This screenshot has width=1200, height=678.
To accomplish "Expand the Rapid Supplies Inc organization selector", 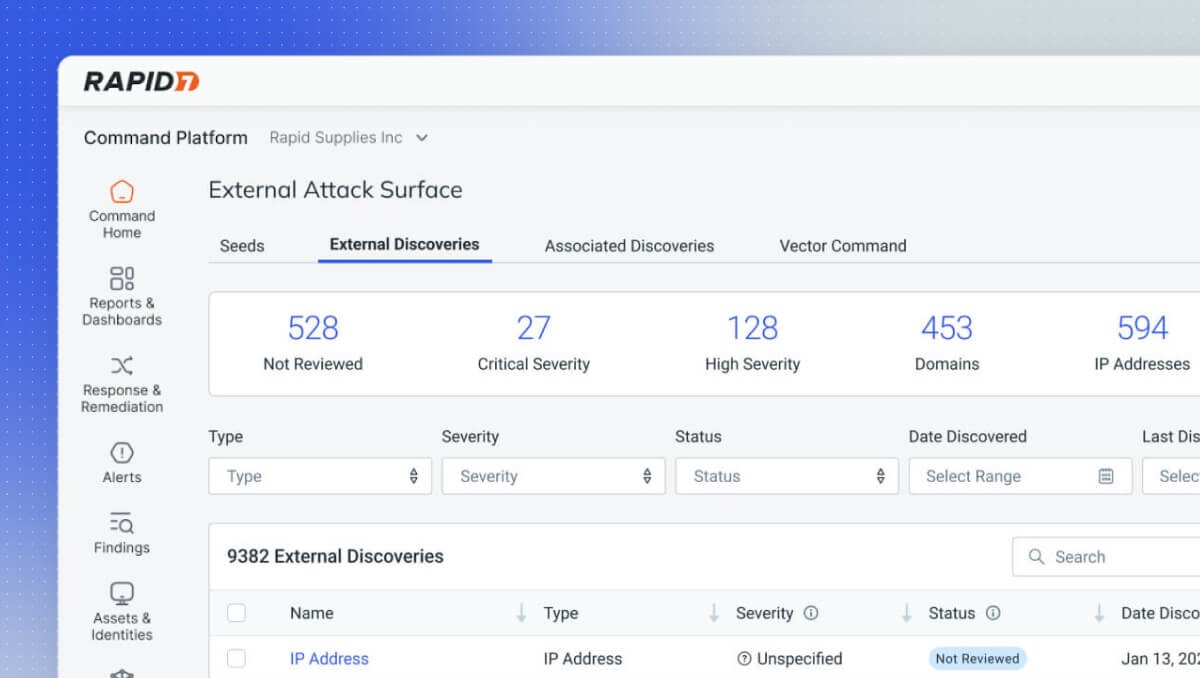I will 421,138.
